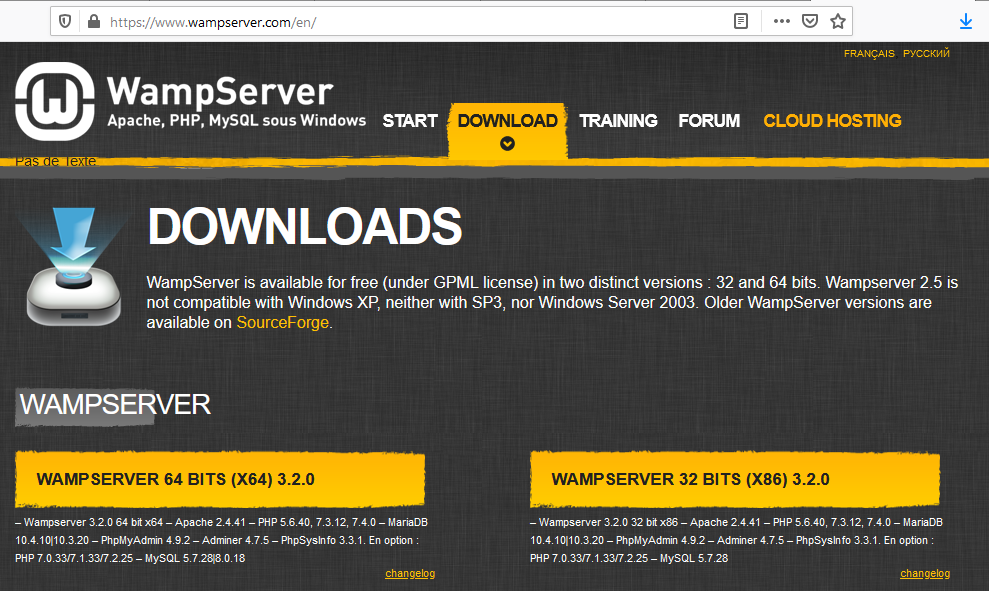989x591 pixels.
Task: Click the tracking protection shield icon
Action: point(65,21)
